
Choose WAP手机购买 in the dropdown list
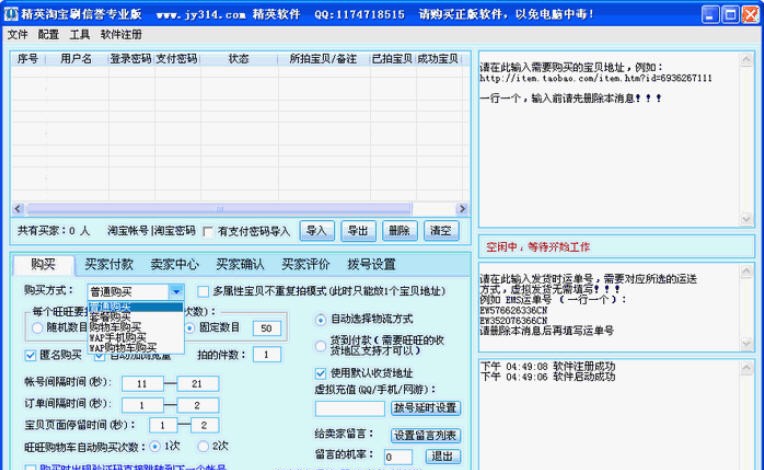136,337
